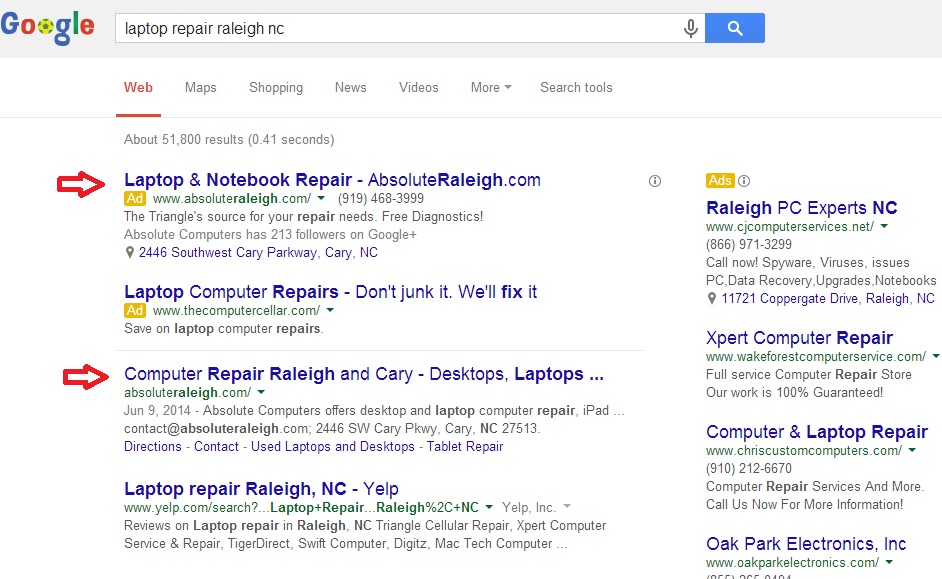Click the map pin for 2446 Southwest Cary Parkway

129,252
